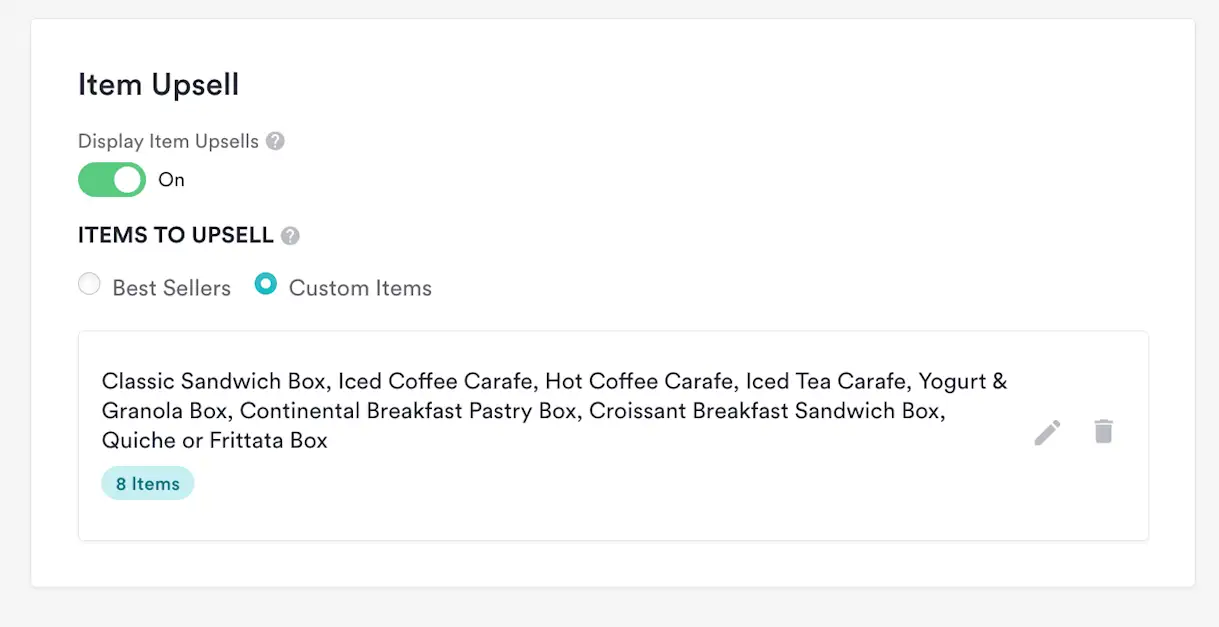Viewport: 1219px width, 627px height.
Task: Click "Classic Sandwich Box" in the item list
Action: coord(214,381)
